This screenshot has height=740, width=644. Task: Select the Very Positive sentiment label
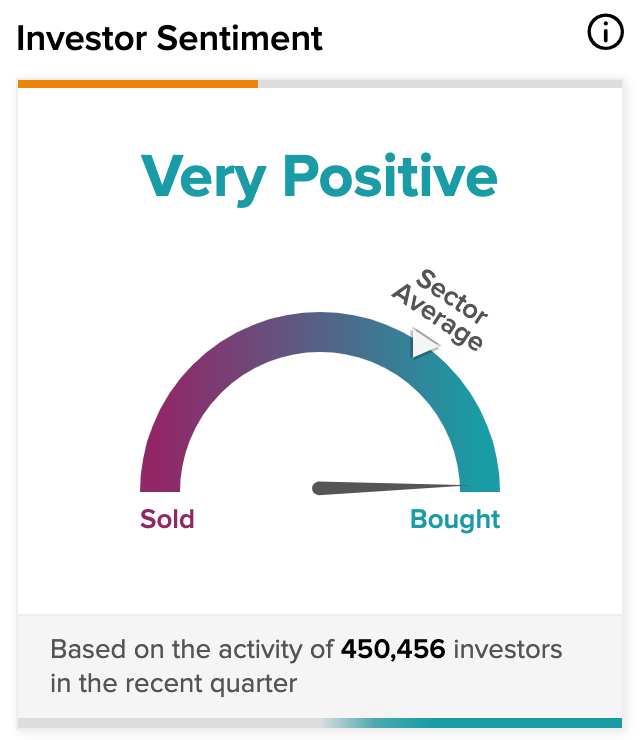(319, 179)
